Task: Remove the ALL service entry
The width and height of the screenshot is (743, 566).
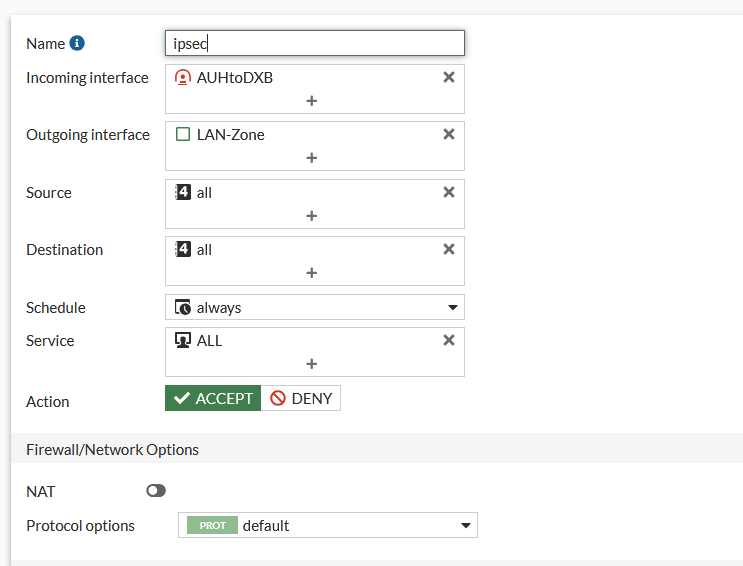Action: click(x=449, y=340)
